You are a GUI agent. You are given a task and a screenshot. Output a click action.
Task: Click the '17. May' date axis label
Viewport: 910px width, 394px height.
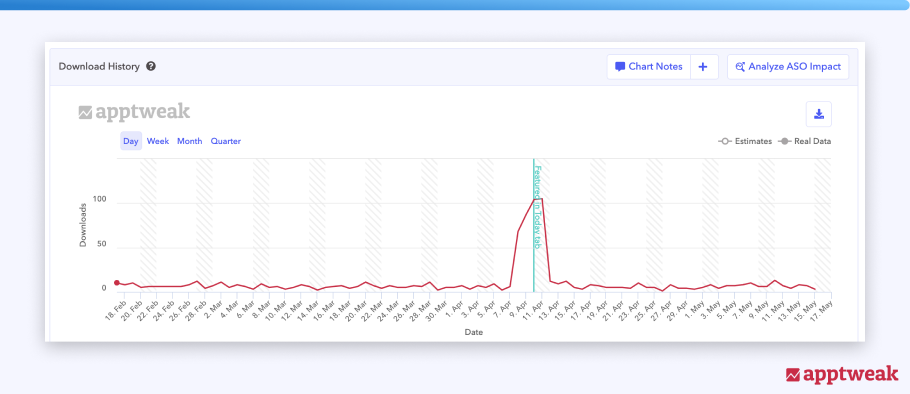[822, 309]
